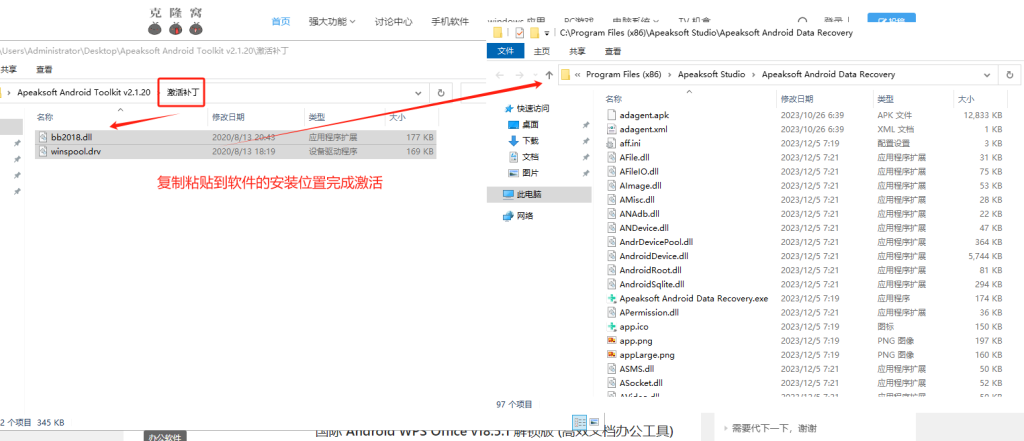The width and height of the screenshot is (1024, 441).
Task: Click the ASocket.dll file icon
Action: (611, 383)
